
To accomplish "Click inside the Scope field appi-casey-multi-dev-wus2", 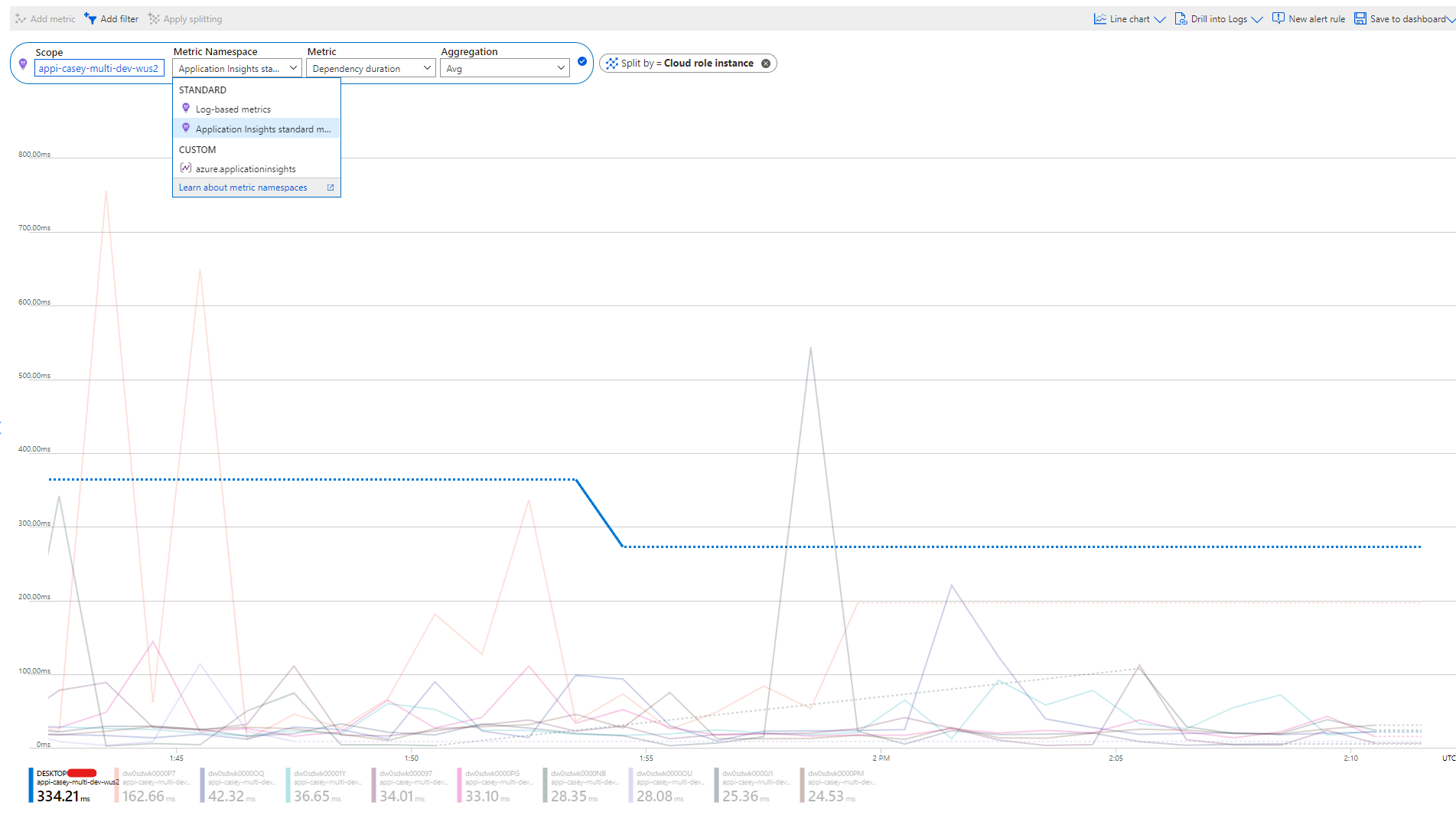I will (99, 67).
